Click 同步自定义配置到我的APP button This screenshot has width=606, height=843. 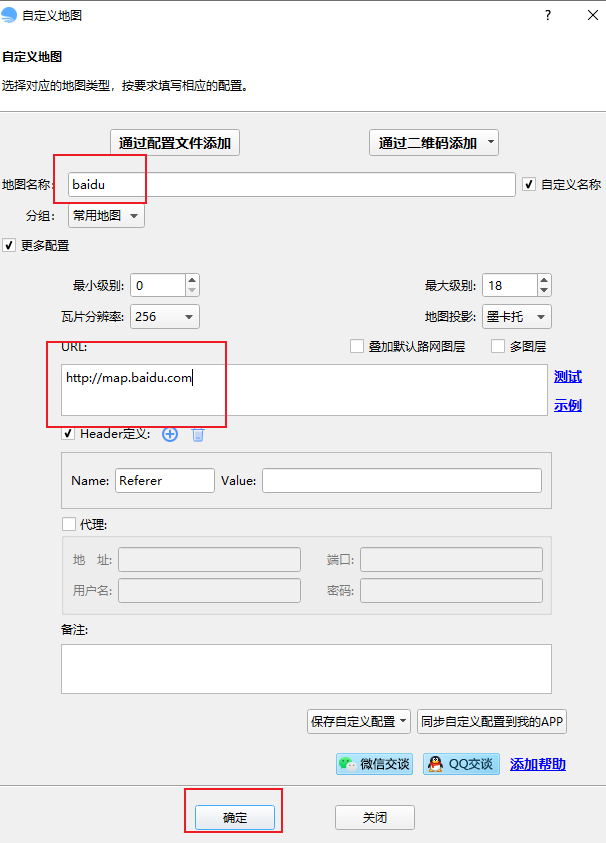(x=492, y=721)
